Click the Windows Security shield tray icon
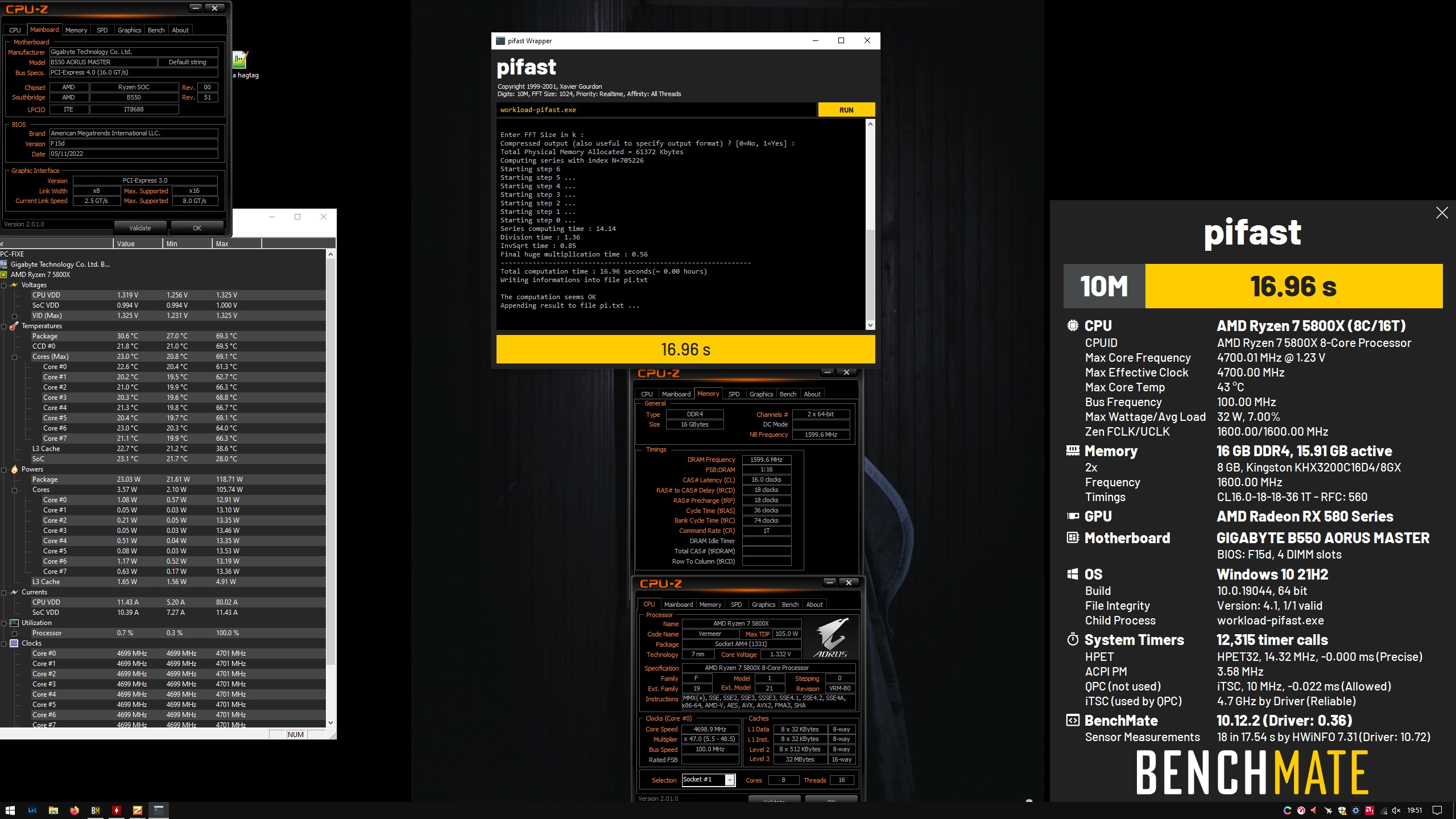Screen dimensions: 1456x819 coord(1342,810)
